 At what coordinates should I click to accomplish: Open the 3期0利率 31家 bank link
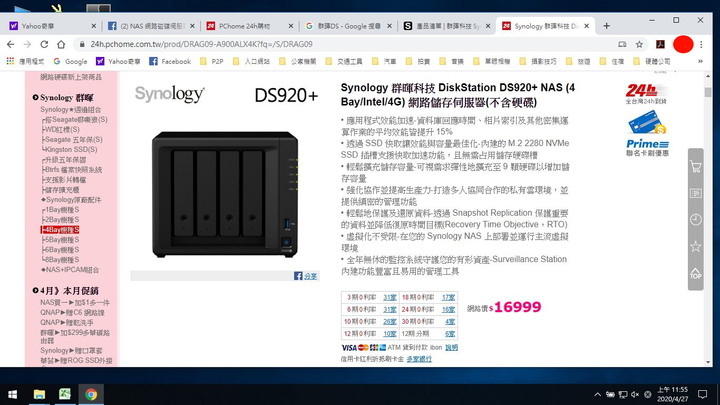coord(390,297)
